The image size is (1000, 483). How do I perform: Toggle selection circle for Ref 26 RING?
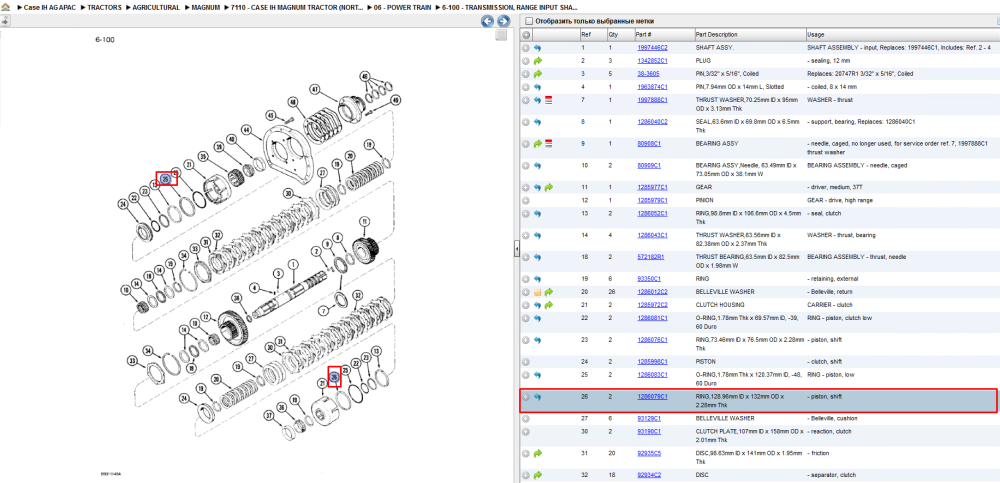tap(526, 397)
